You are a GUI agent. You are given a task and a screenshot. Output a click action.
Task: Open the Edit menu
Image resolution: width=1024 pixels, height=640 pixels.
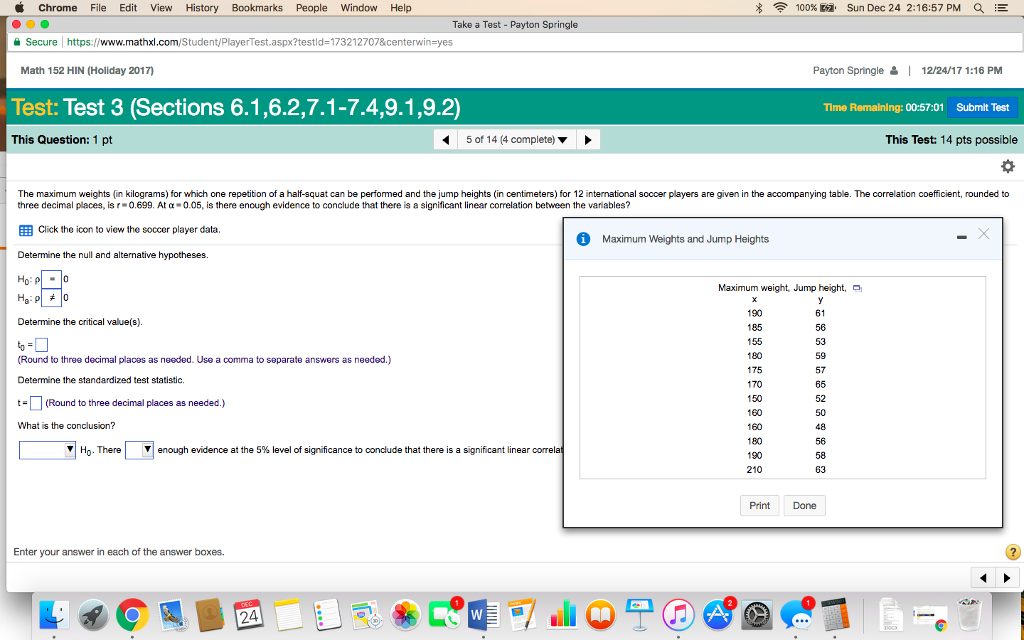click(128, 8)
